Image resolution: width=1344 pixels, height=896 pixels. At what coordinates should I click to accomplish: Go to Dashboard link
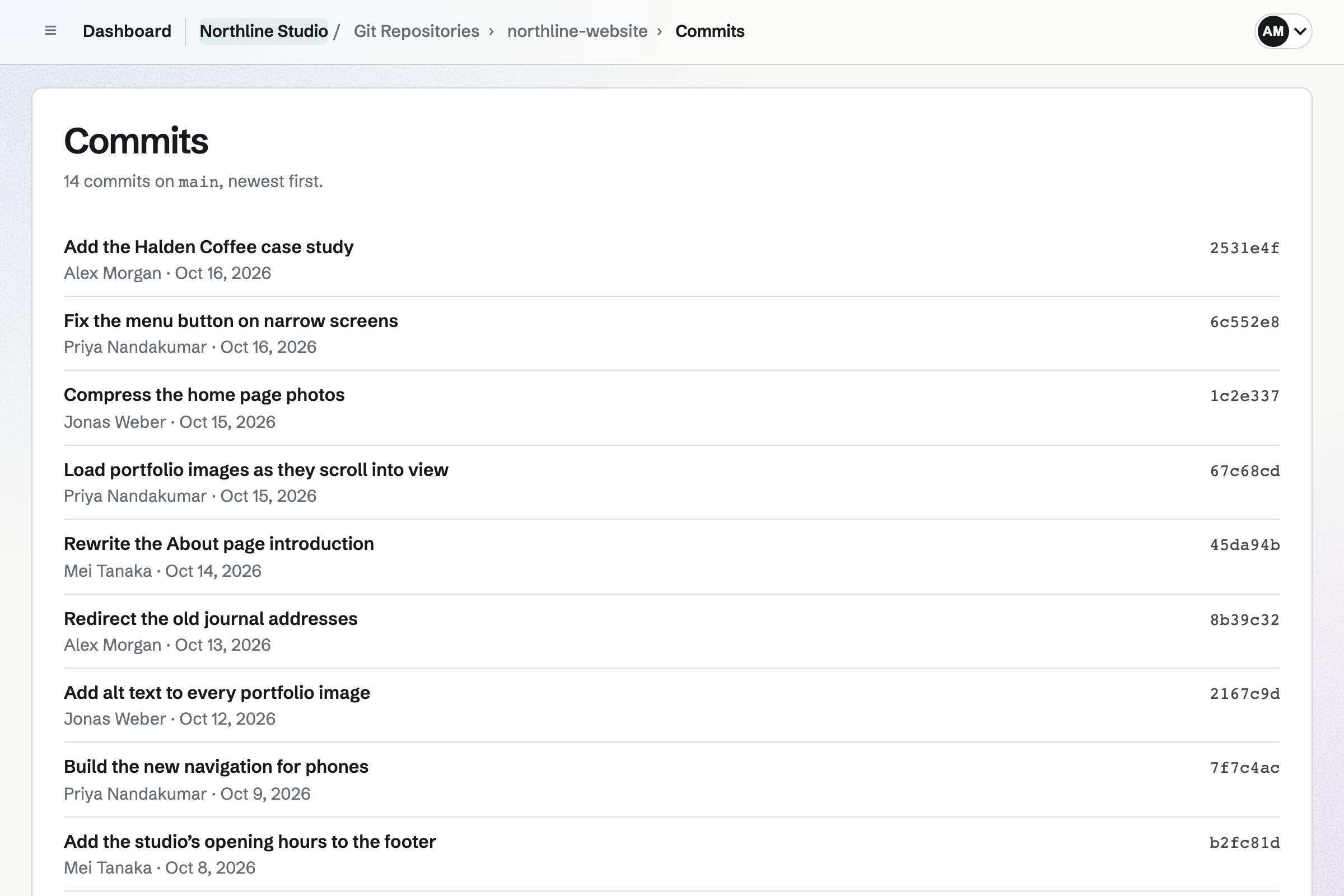pyautogui.click(x=127, y=31)
